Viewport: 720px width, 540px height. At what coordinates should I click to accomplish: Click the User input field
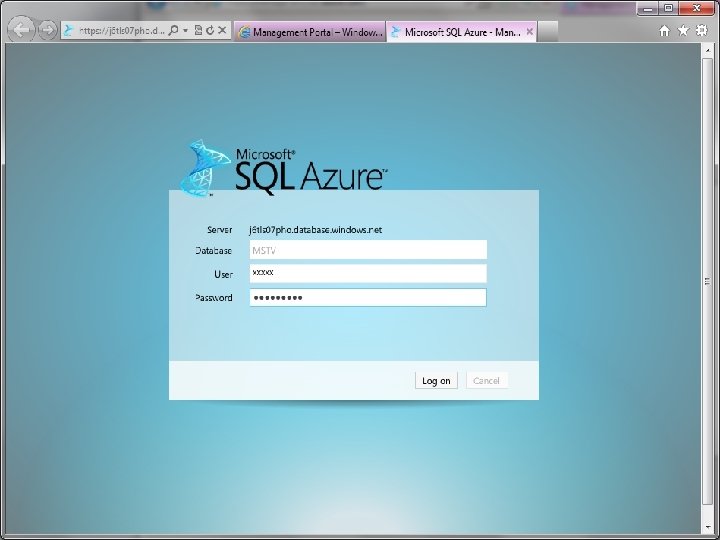tap(368, 273)
